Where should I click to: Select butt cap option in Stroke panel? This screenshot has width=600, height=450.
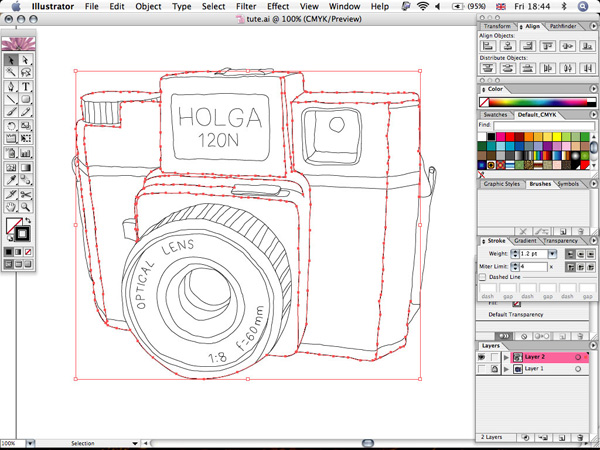click(571, 254)
